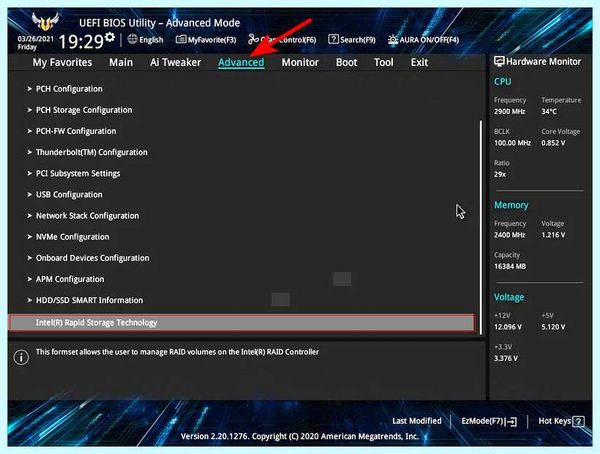600x454 pixels.
Task: Expand PCH Configuration arrow
Action: click(29, 89)
